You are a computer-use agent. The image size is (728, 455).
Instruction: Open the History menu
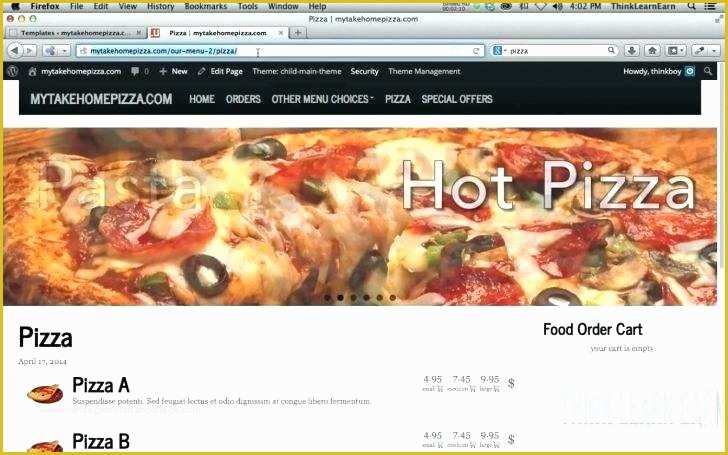pyautogui.click(x=160, y=6)
